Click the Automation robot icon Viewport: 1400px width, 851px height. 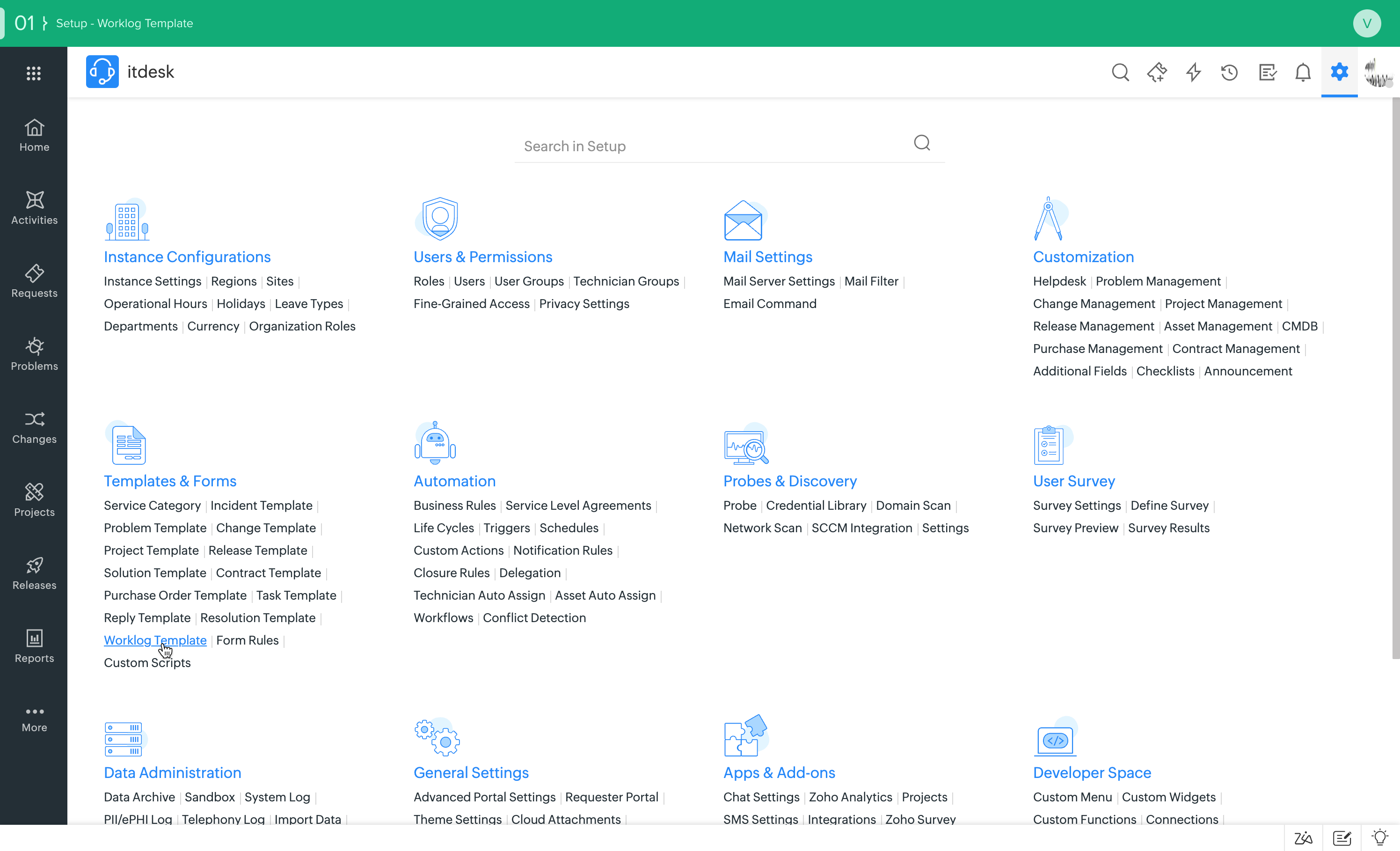(x=435, y=443)
